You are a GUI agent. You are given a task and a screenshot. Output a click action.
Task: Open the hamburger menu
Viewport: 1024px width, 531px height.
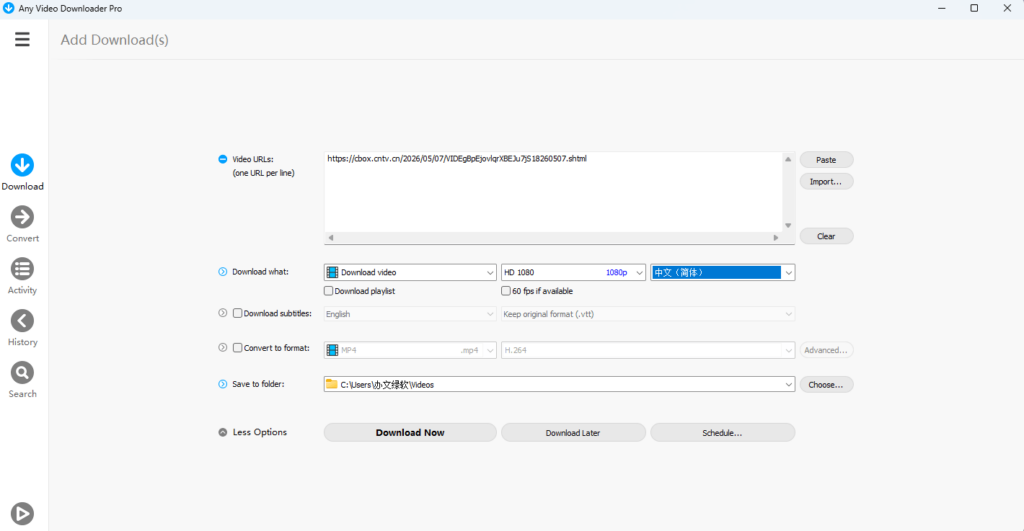point(22,40)
